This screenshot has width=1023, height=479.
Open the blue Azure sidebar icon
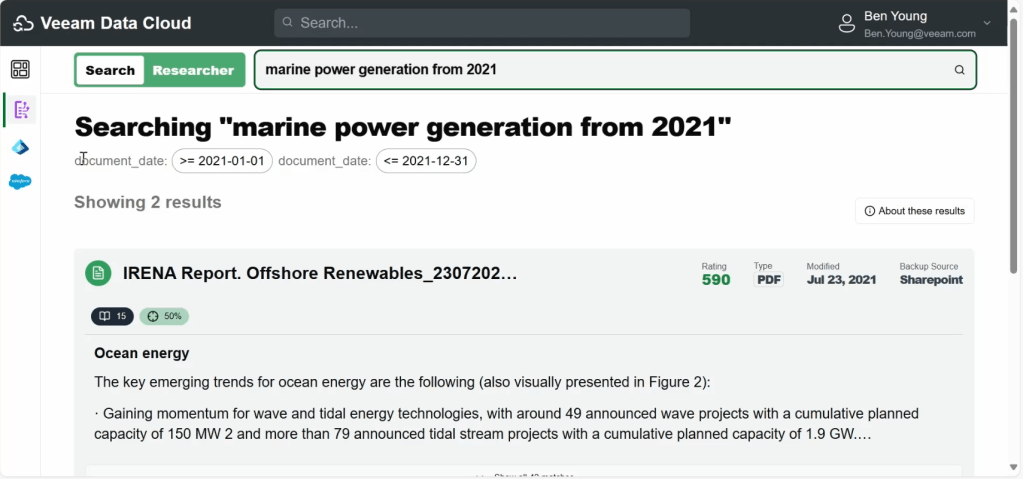[20, 147]
